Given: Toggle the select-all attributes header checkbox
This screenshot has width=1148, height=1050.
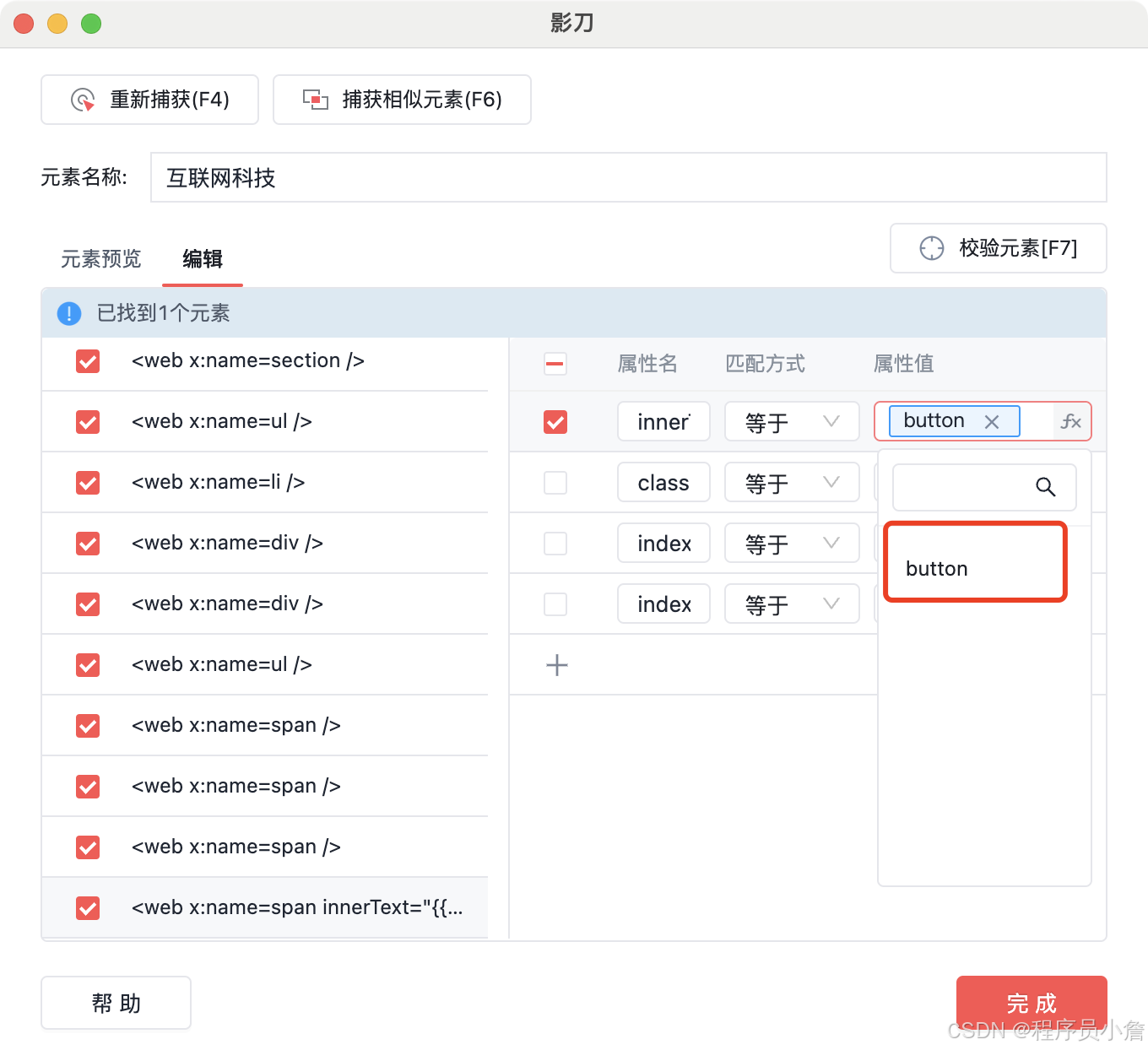Looking at the screenshot, I should pyautogui.click(x=555, y=364).
